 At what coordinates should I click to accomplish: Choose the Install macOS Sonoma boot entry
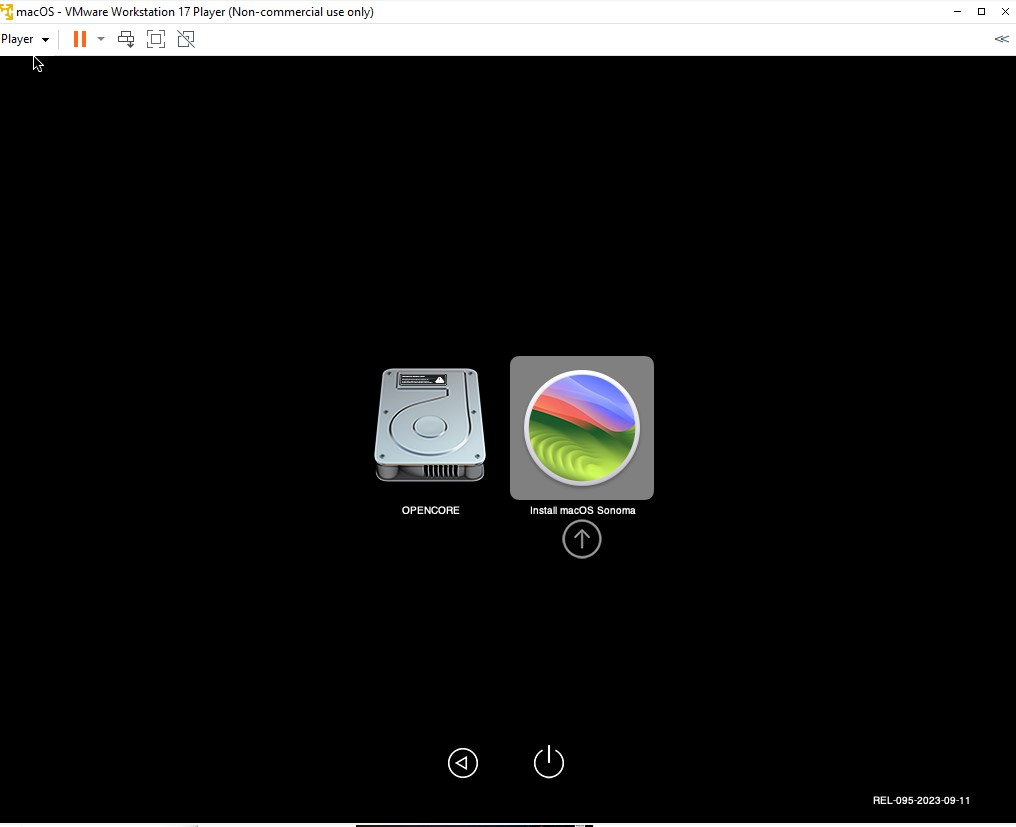click(582, 427)
